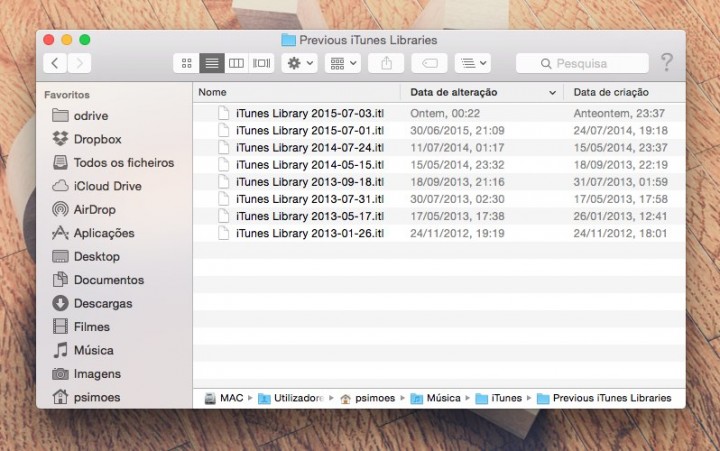
Task: Click Previous iTunes Libraries in path bar
Action: pos(604,398)
